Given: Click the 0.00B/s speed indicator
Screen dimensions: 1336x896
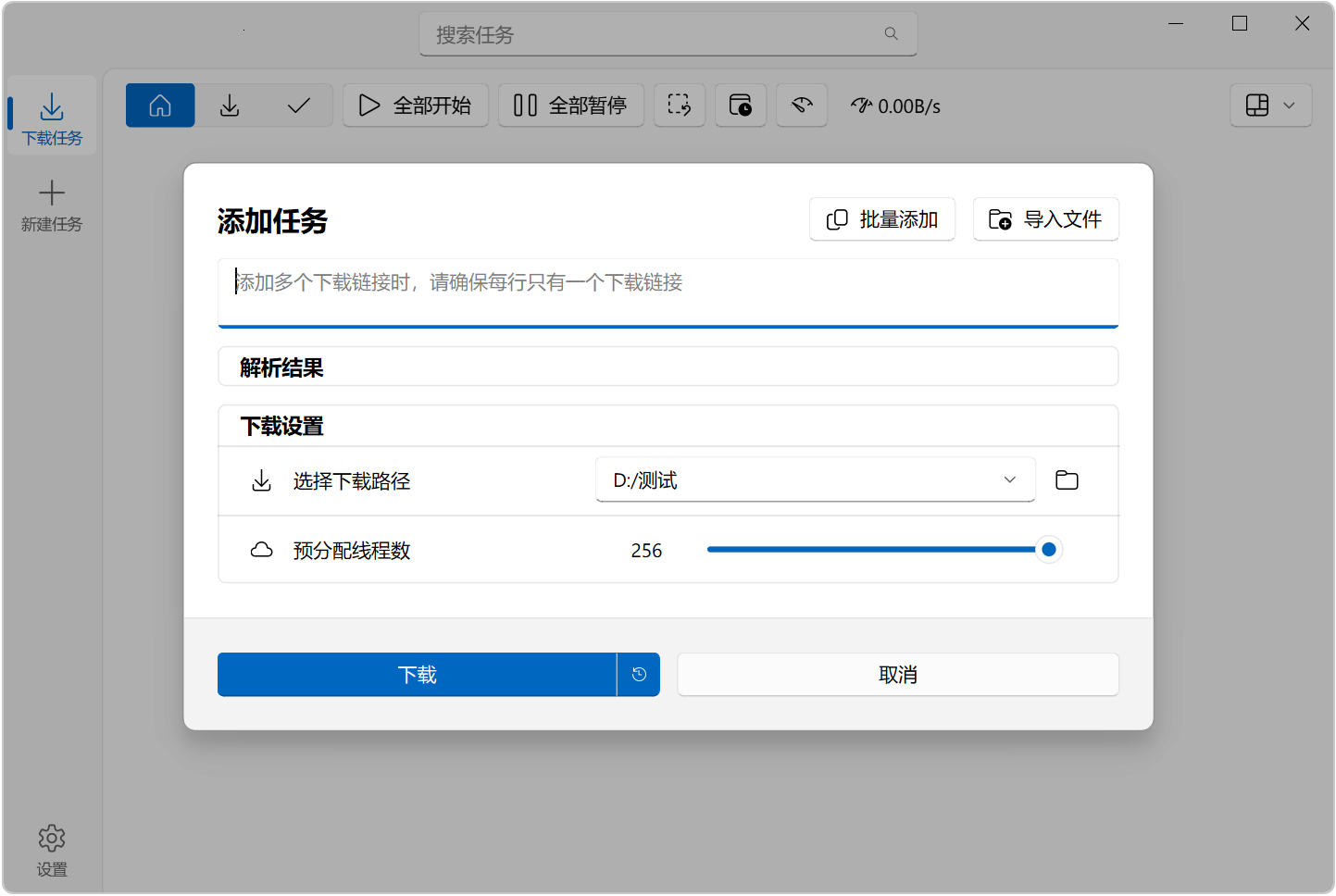Looking at the screenshot, I should (x=896, y=106).
